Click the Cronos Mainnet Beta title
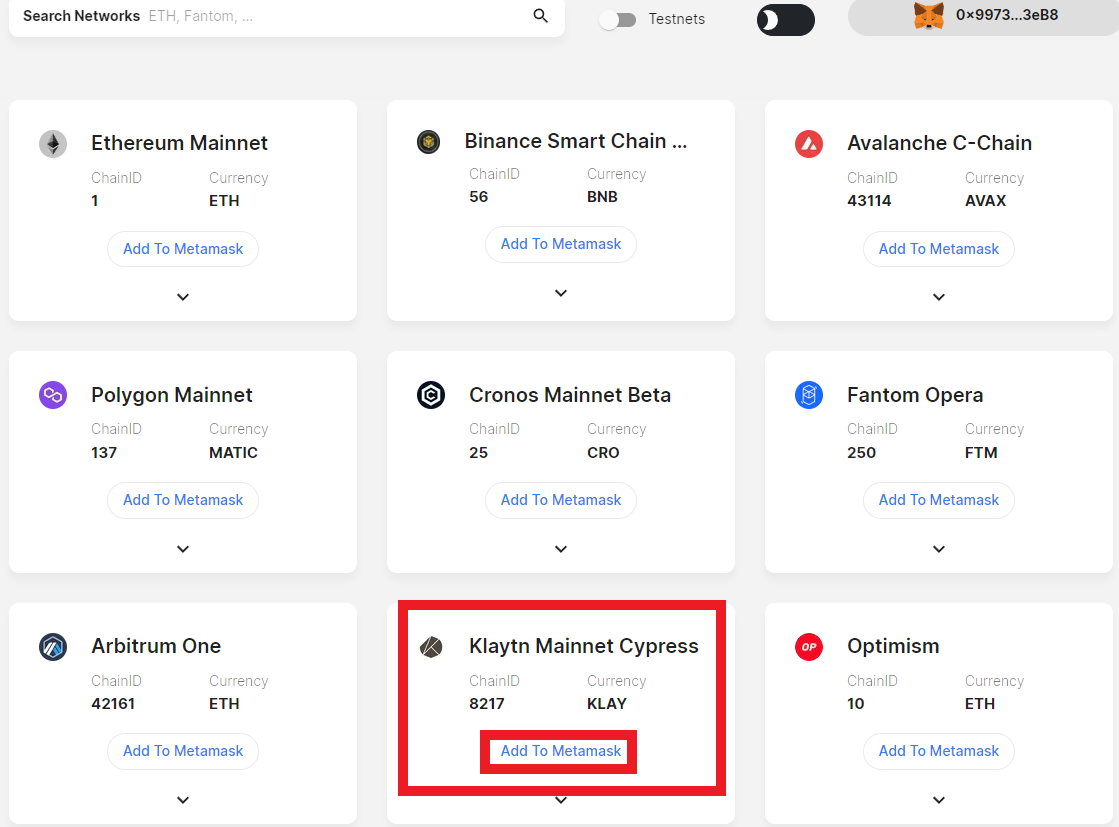Image resolution: width=1119 pixels, height=827 pixels. (569, 395)
